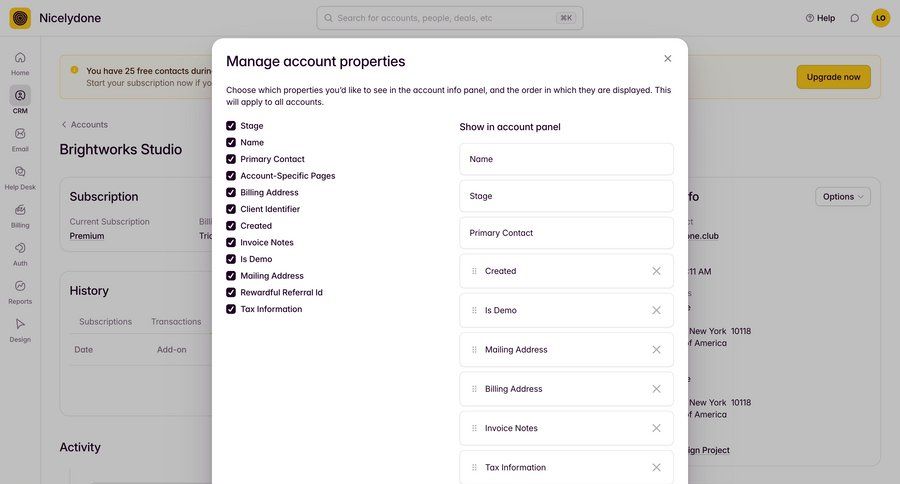The width and height of the screenshot is (900, 484).
Task: Toggle the Created checkbox
Action: tap(231, 226)
